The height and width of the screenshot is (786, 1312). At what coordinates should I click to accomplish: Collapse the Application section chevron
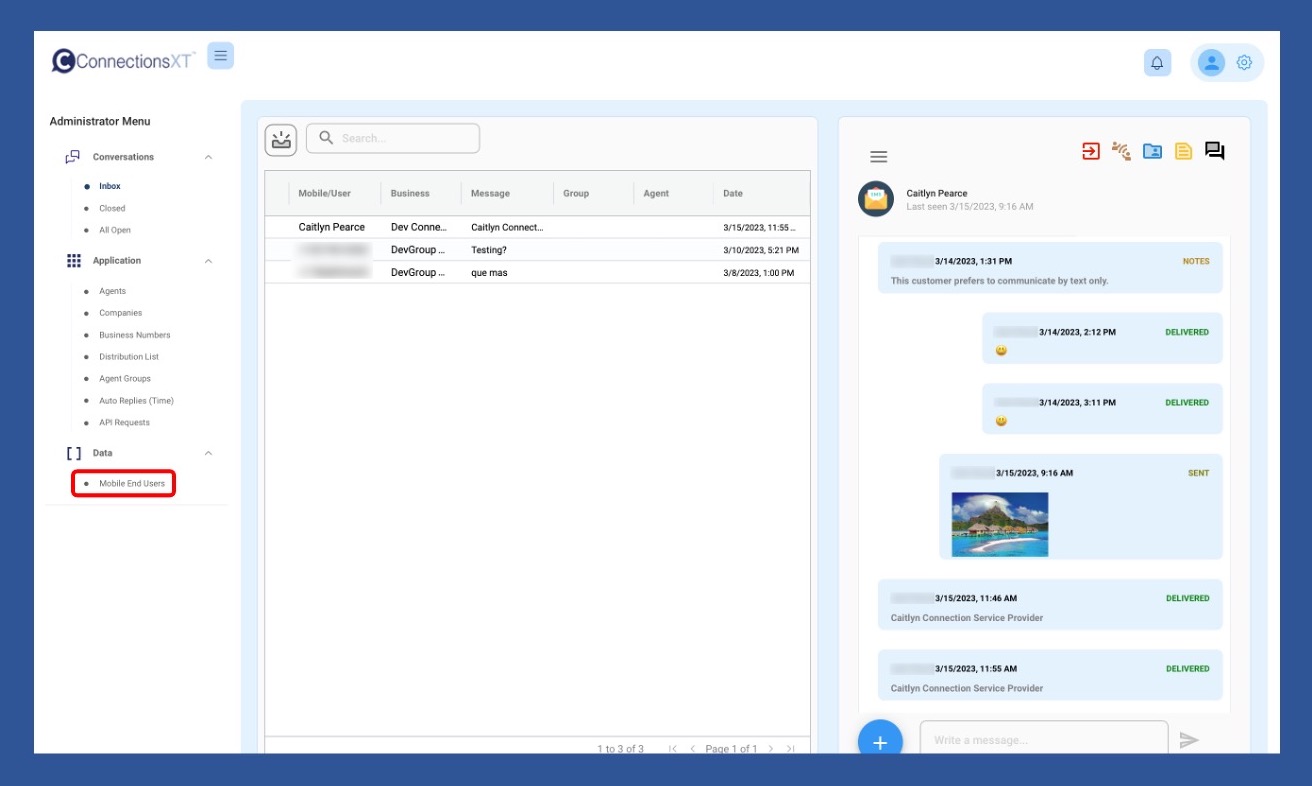pos(208,261)
